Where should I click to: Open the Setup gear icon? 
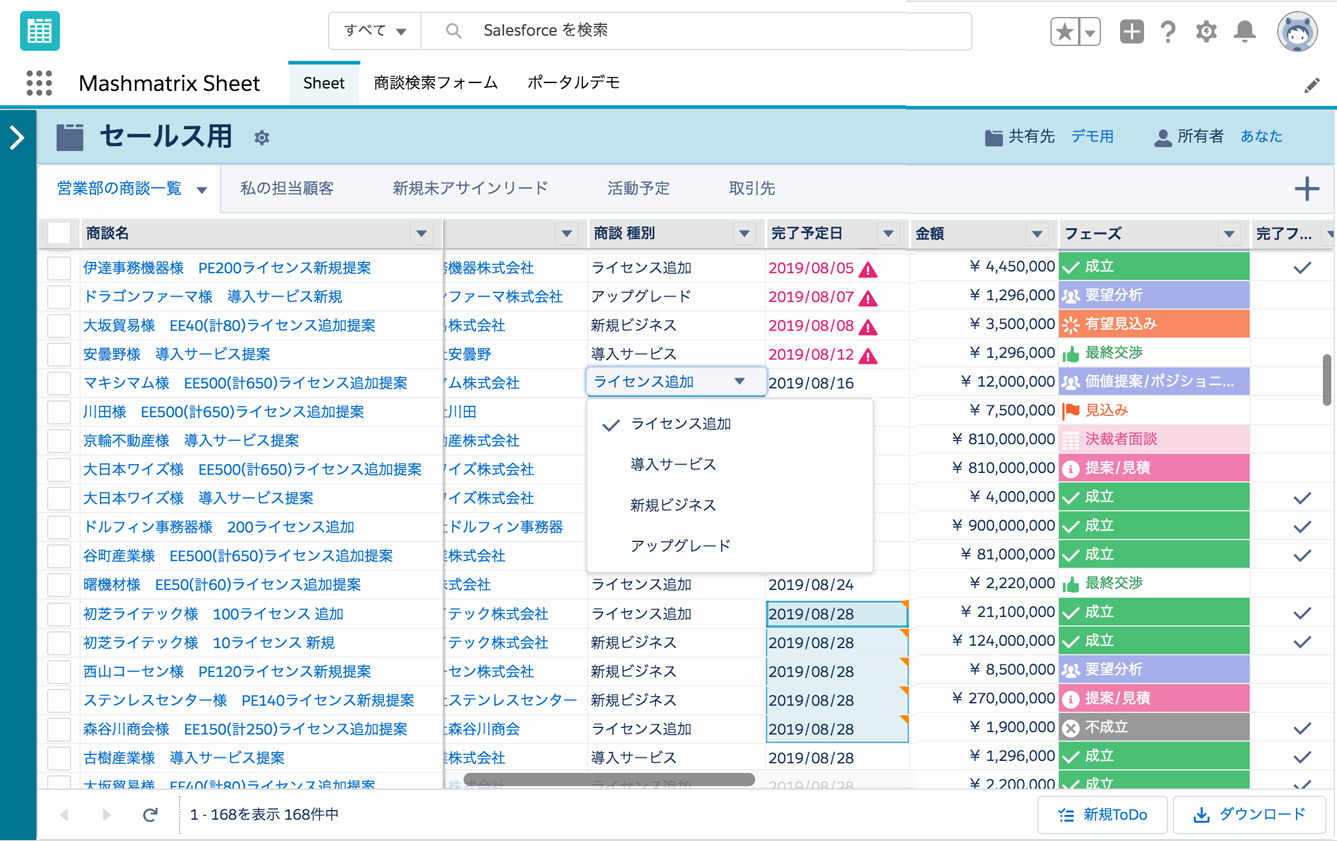point(1206,31)
